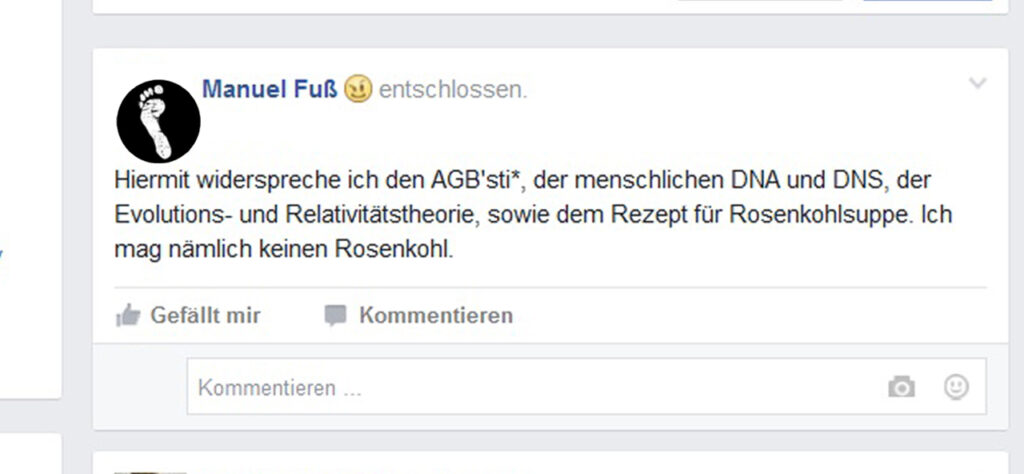Click the "Kommentieren" action label

tap(436, 315)
